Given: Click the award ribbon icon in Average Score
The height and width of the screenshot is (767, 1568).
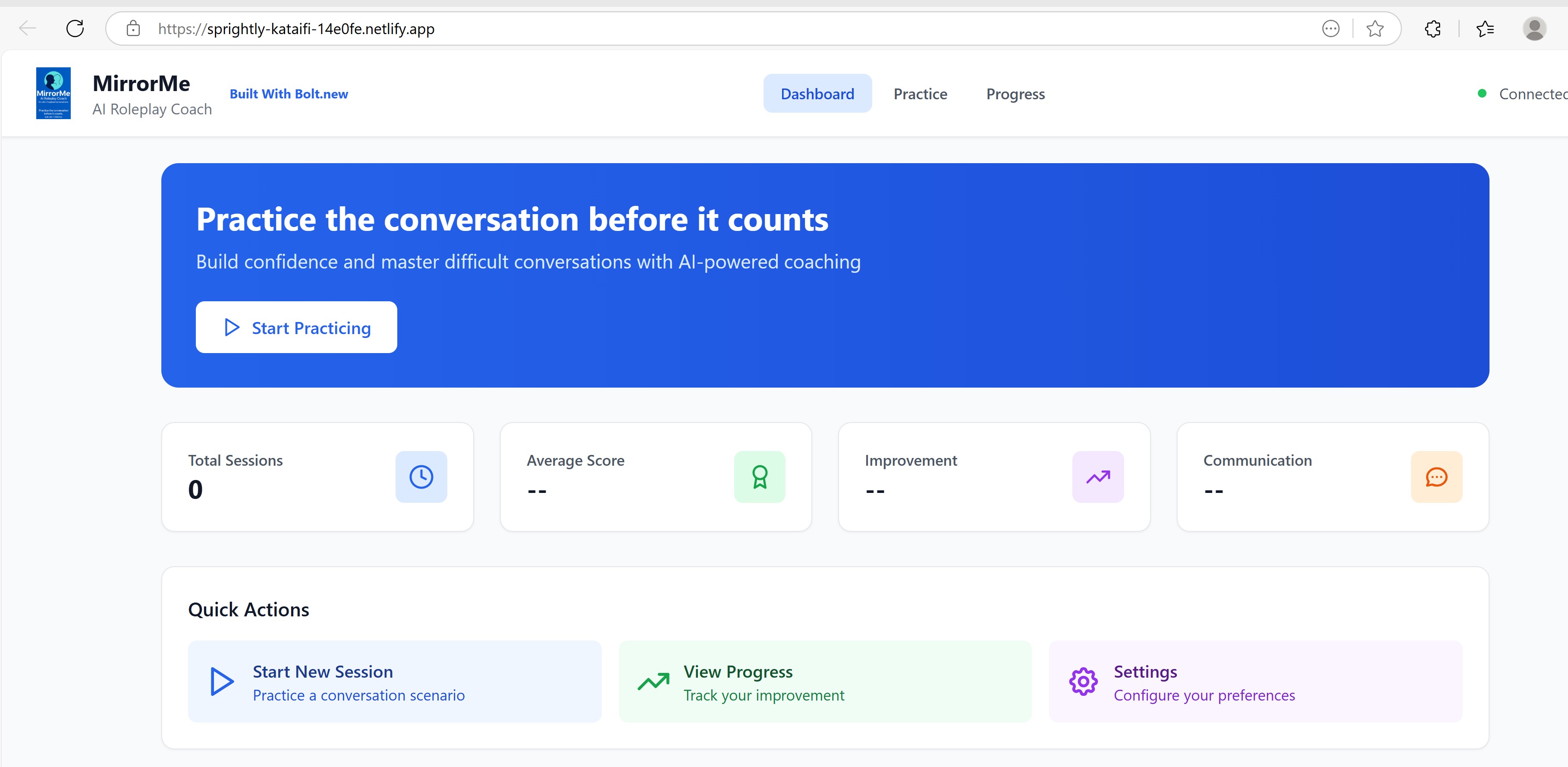Looking at the screenshot, I should point(759,477).
